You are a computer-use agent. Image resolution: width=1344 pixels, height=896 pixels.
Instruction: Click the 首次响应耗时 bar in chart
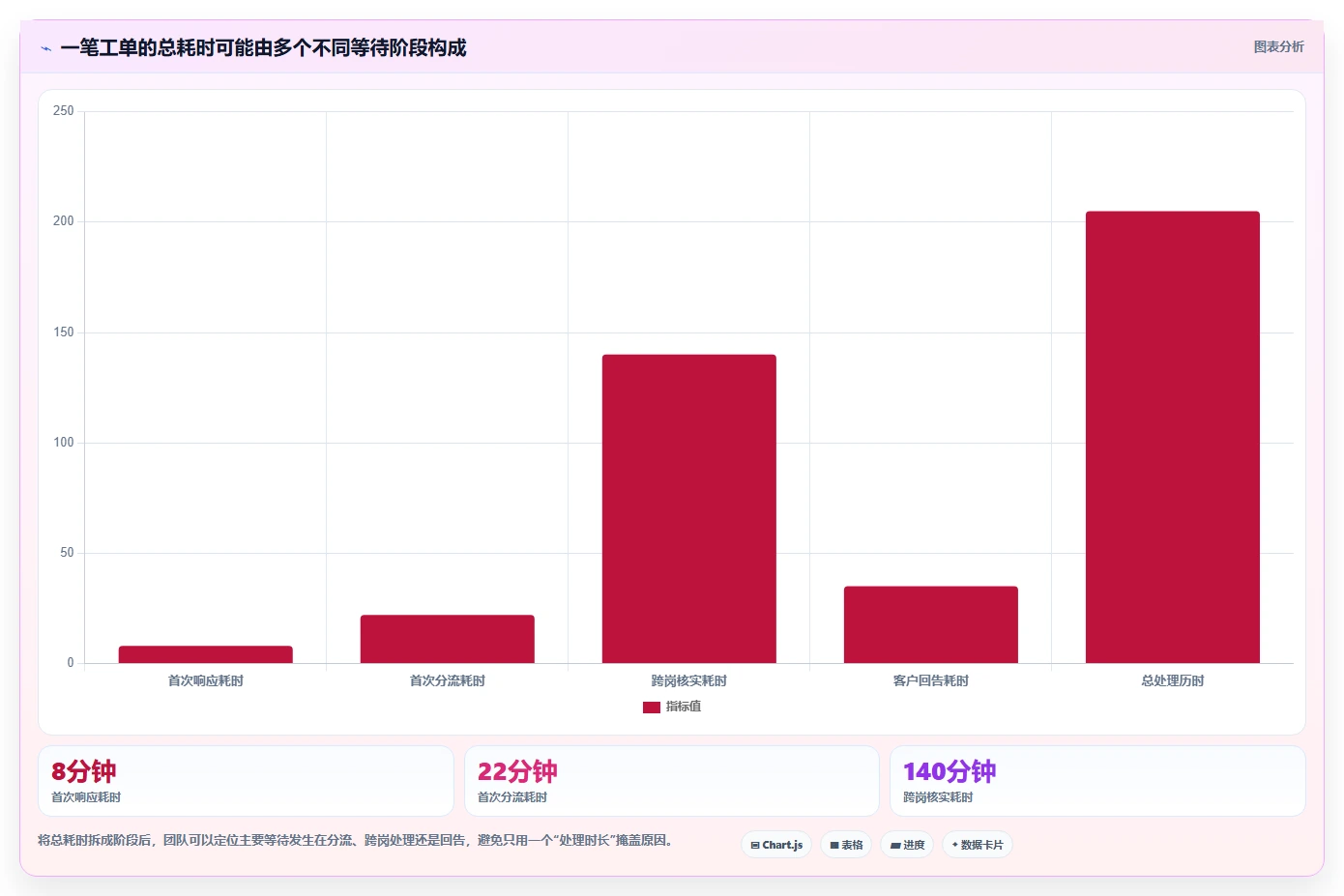tap(206, 654)
